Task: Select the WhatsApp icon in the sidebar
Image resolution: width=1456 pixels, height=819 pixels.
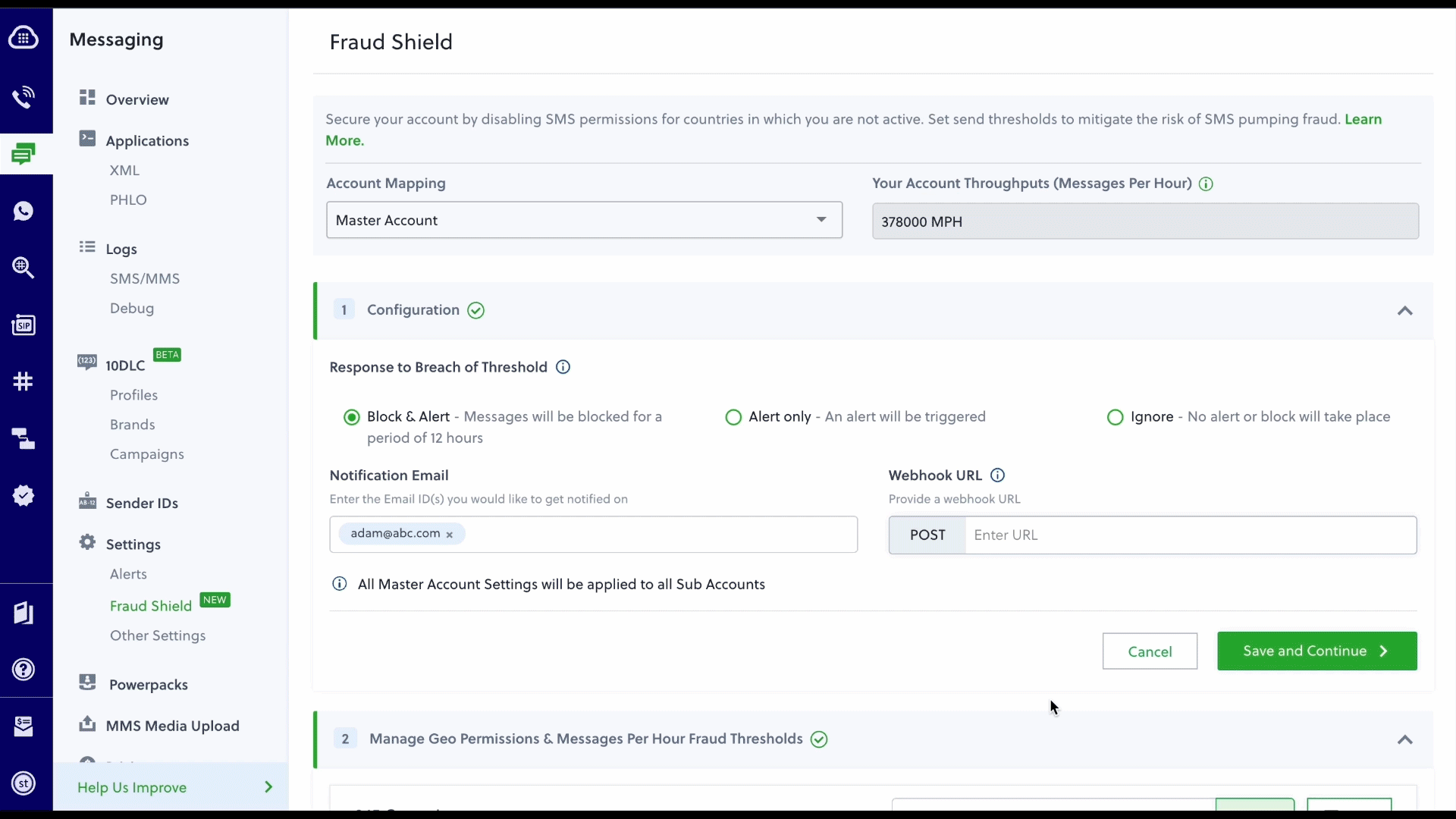Action: 24,211
